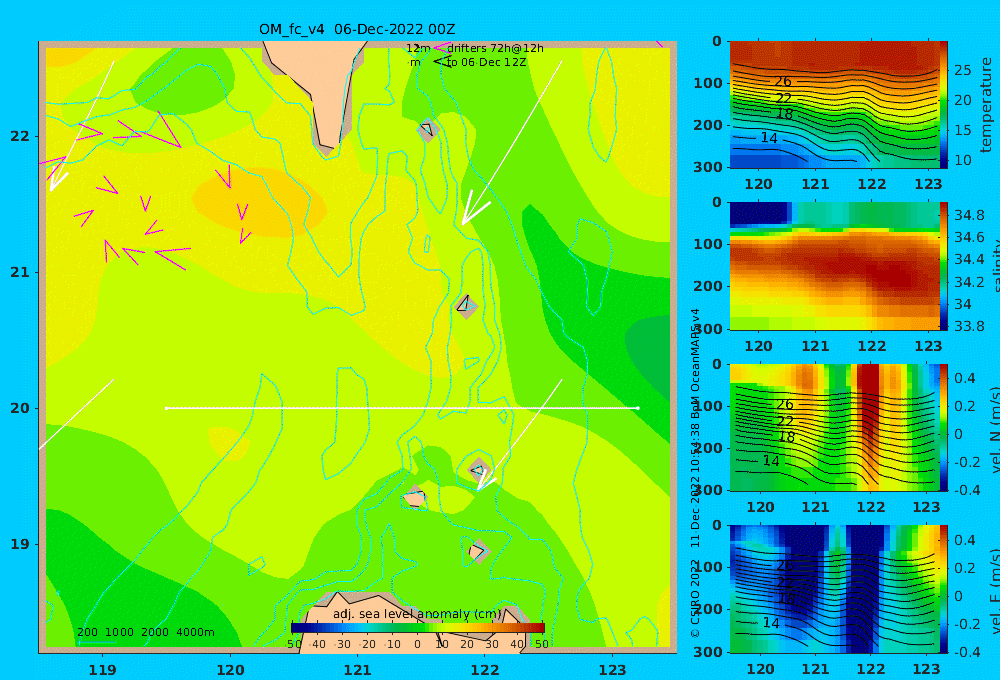Screen dimensions: 1000x680
Task: Select the 'adj. sea level anomaly (cm)' label
Action: pyautogui.click(x=417, y=614)
